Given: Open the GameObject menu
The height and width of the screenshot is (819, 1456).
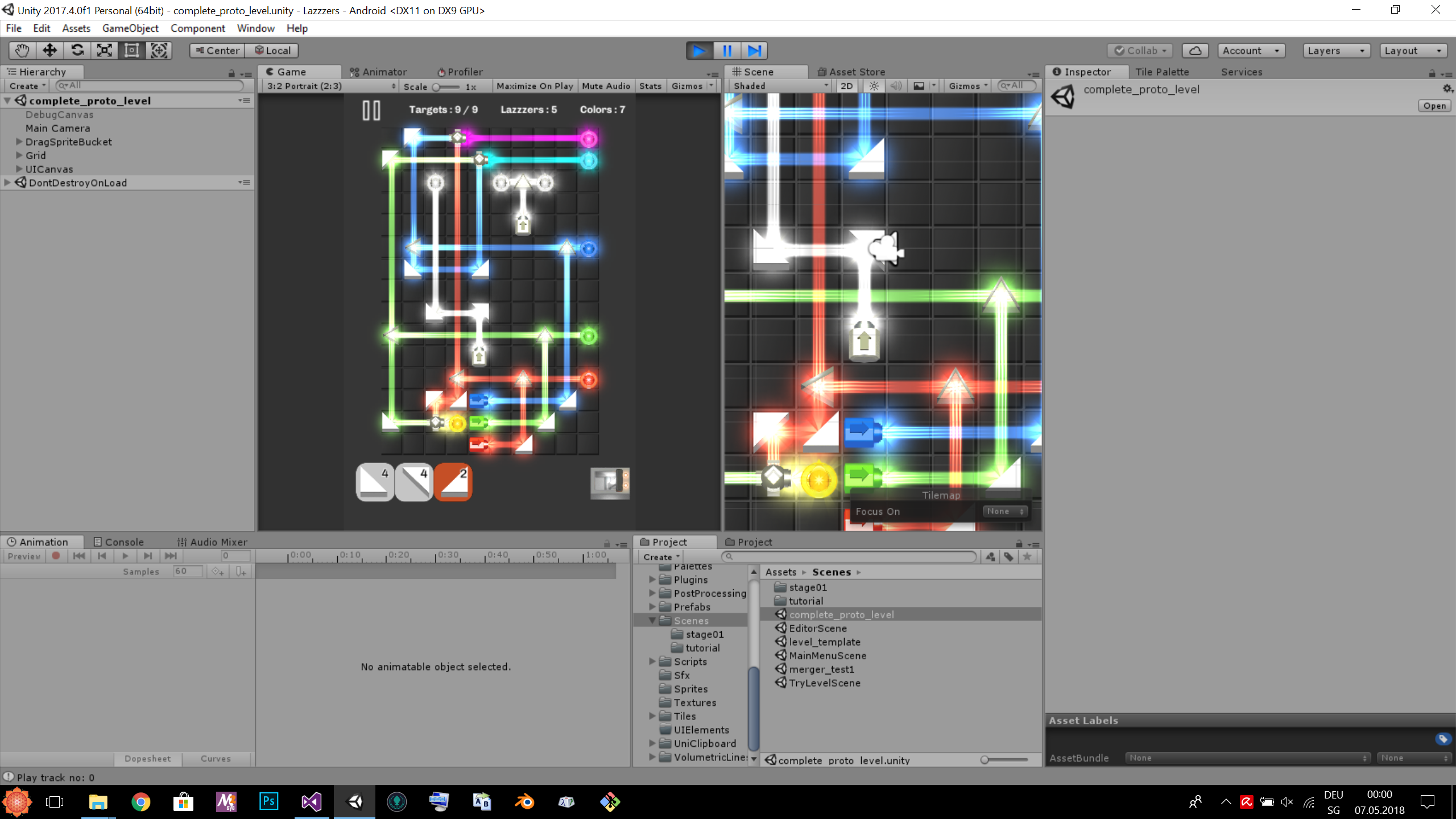Looking at the screenshot, I should (130, 28).
